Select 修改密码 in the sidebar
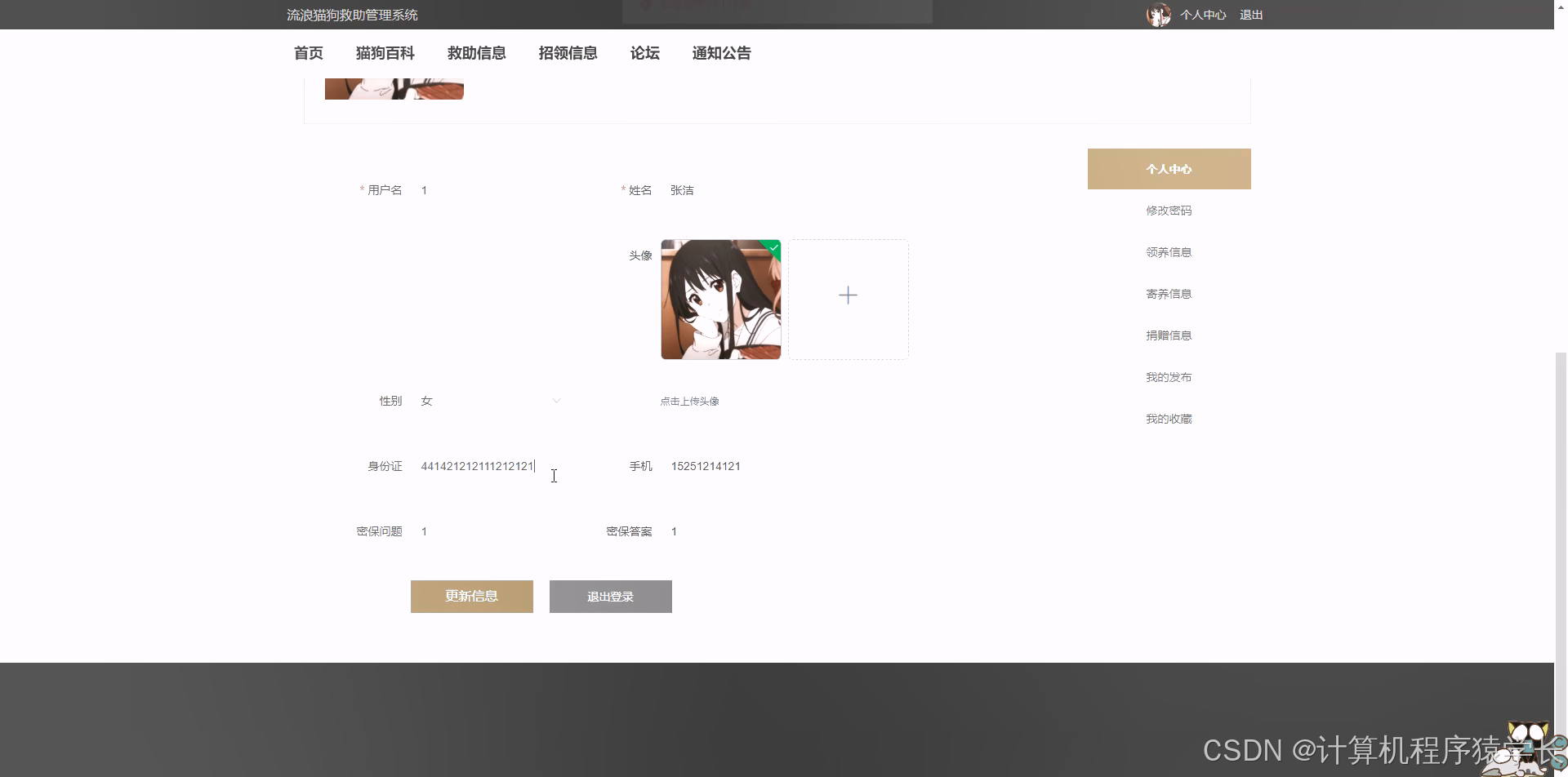 pos(1168,210)
